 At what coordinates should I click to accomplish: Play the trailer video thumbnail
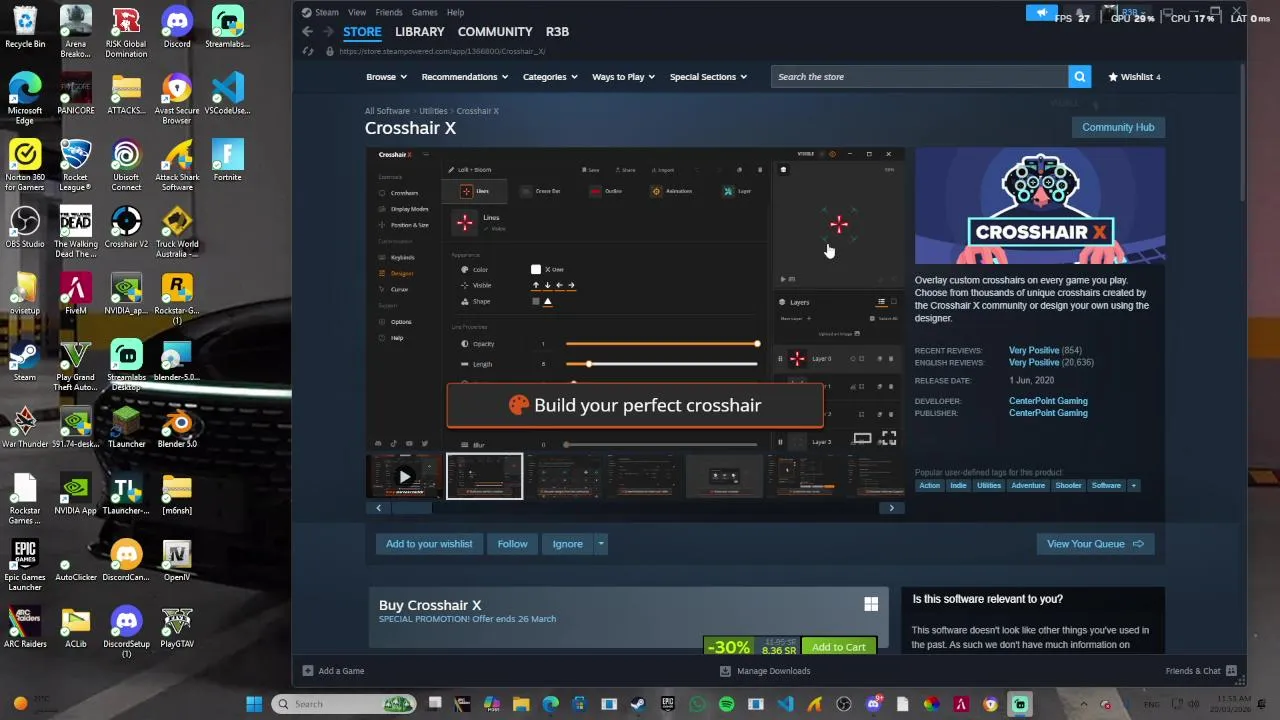click(x=404, y=476)
